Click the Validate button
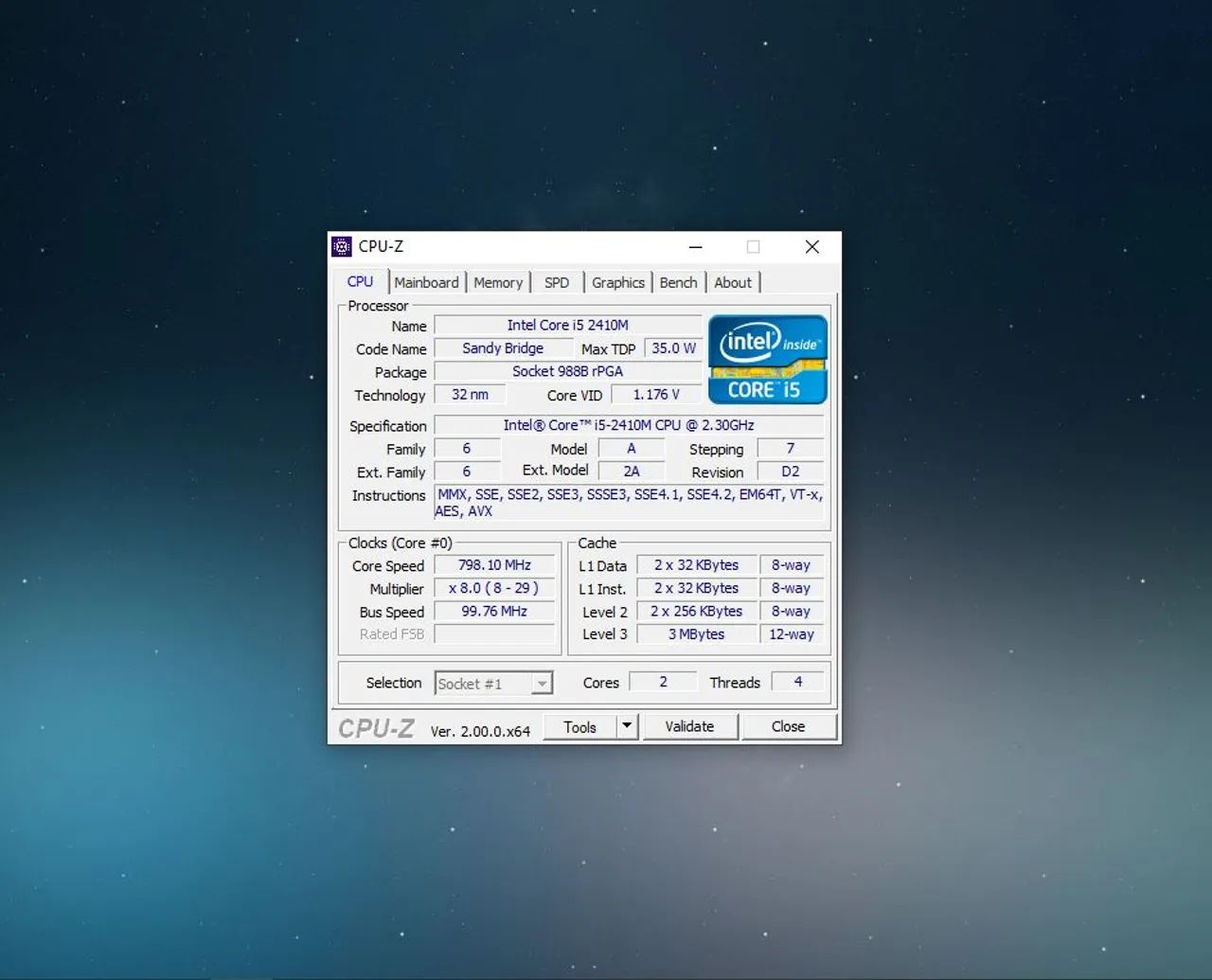The height and width of the screenshot is (980, 1212). coord(689,727)
